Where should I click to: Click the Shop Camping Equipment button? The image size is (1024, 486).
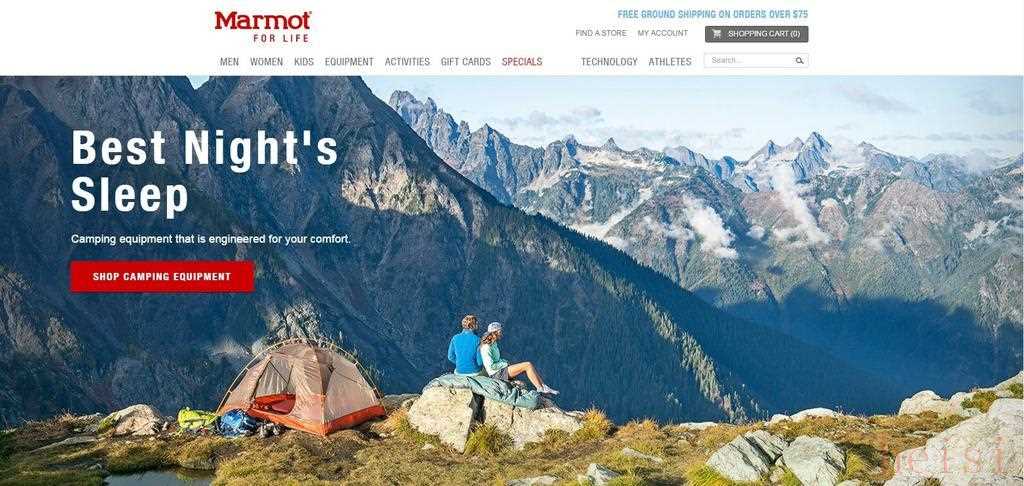(x=162, y=276)
